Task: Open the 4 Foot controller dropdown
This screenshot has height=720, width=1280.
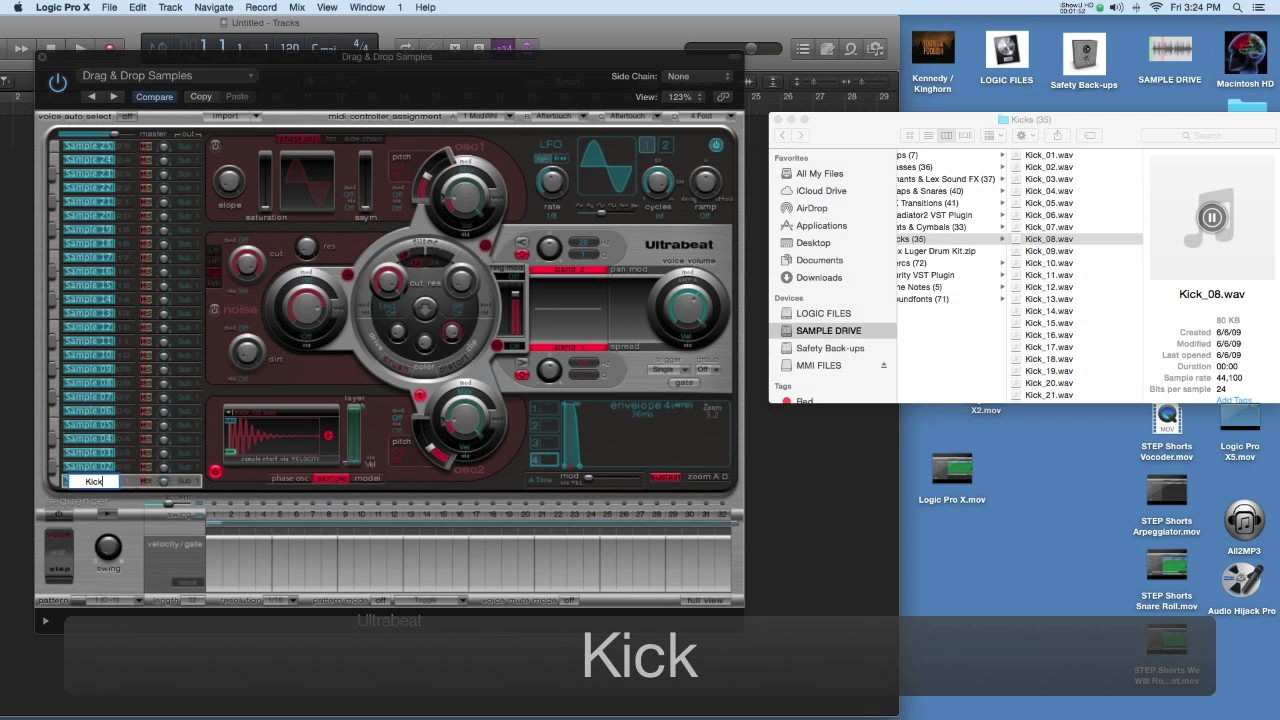Action: 708,116
